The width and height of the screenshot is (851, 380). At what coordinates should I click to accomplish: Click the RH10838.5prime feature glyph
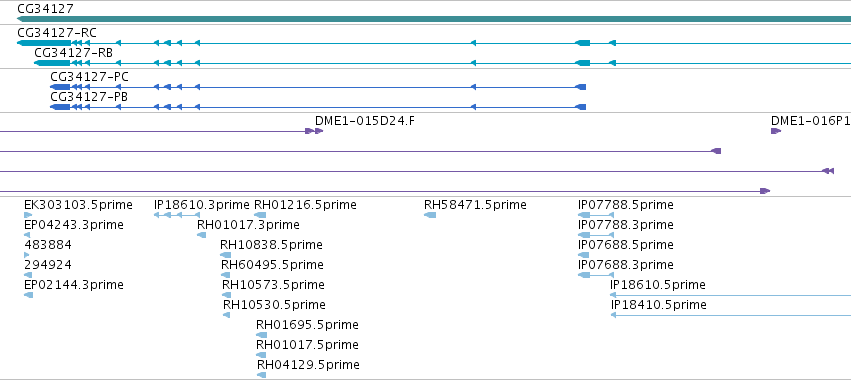(x=225, y=255)
